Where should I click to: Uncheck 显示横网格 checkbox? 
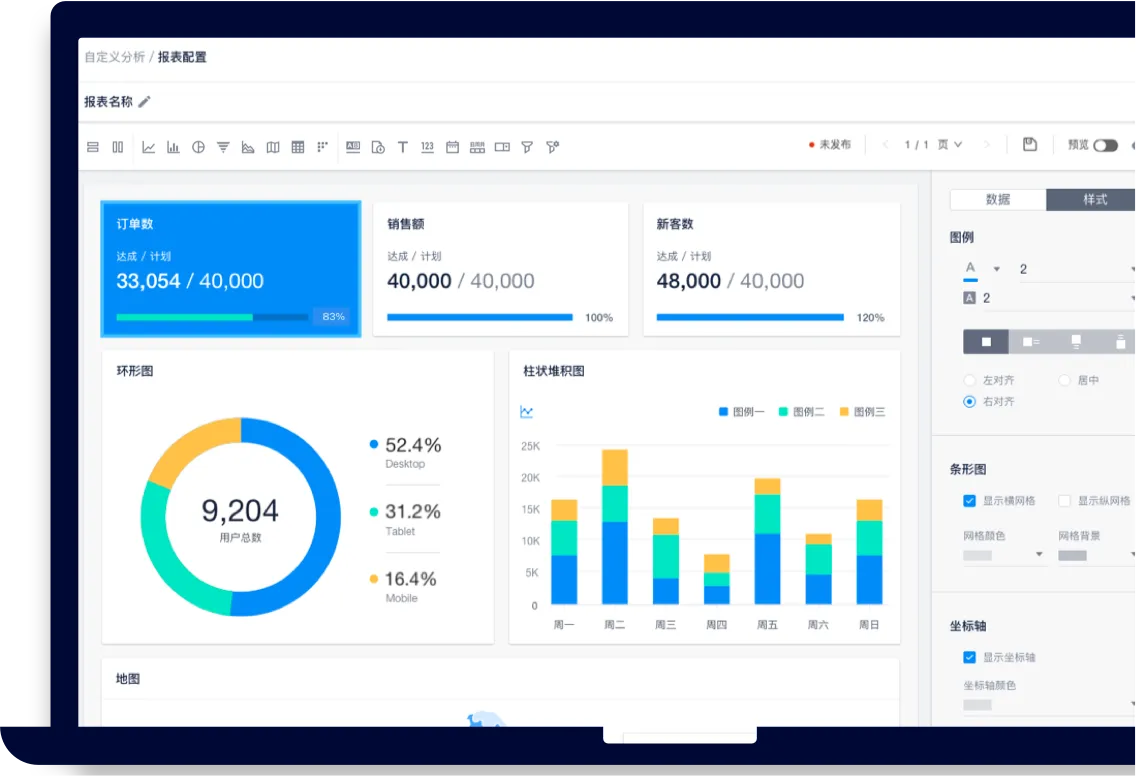[x=969, y=501]
